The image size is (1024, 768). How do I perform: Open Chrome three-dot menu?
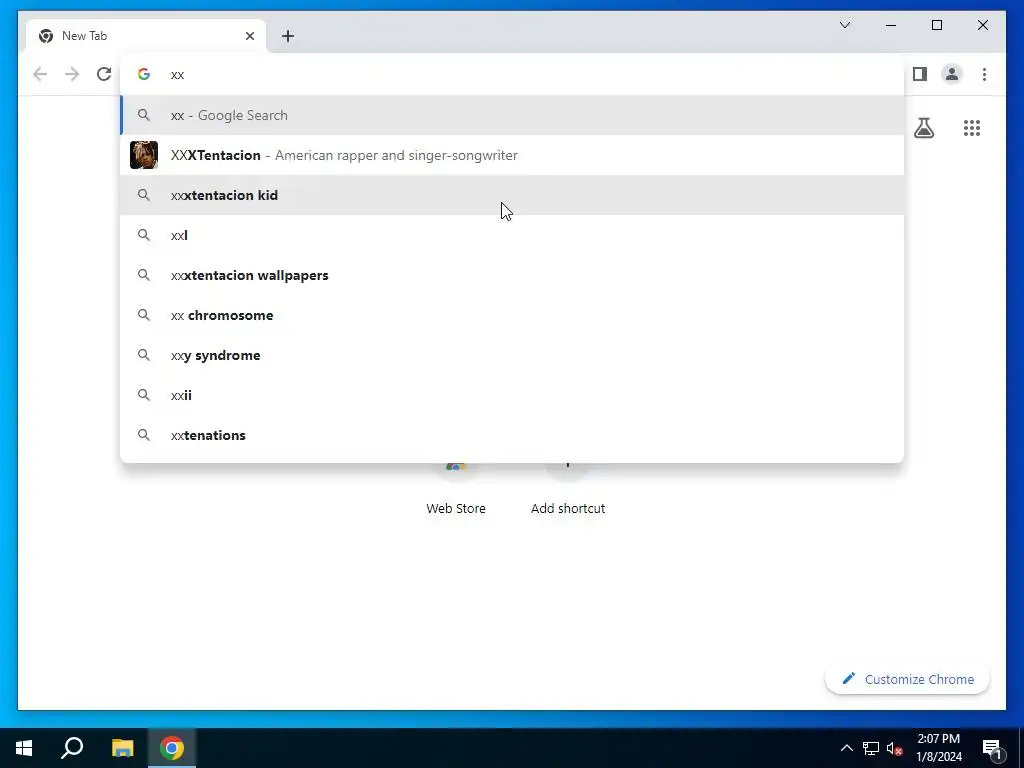pos(984,74)
